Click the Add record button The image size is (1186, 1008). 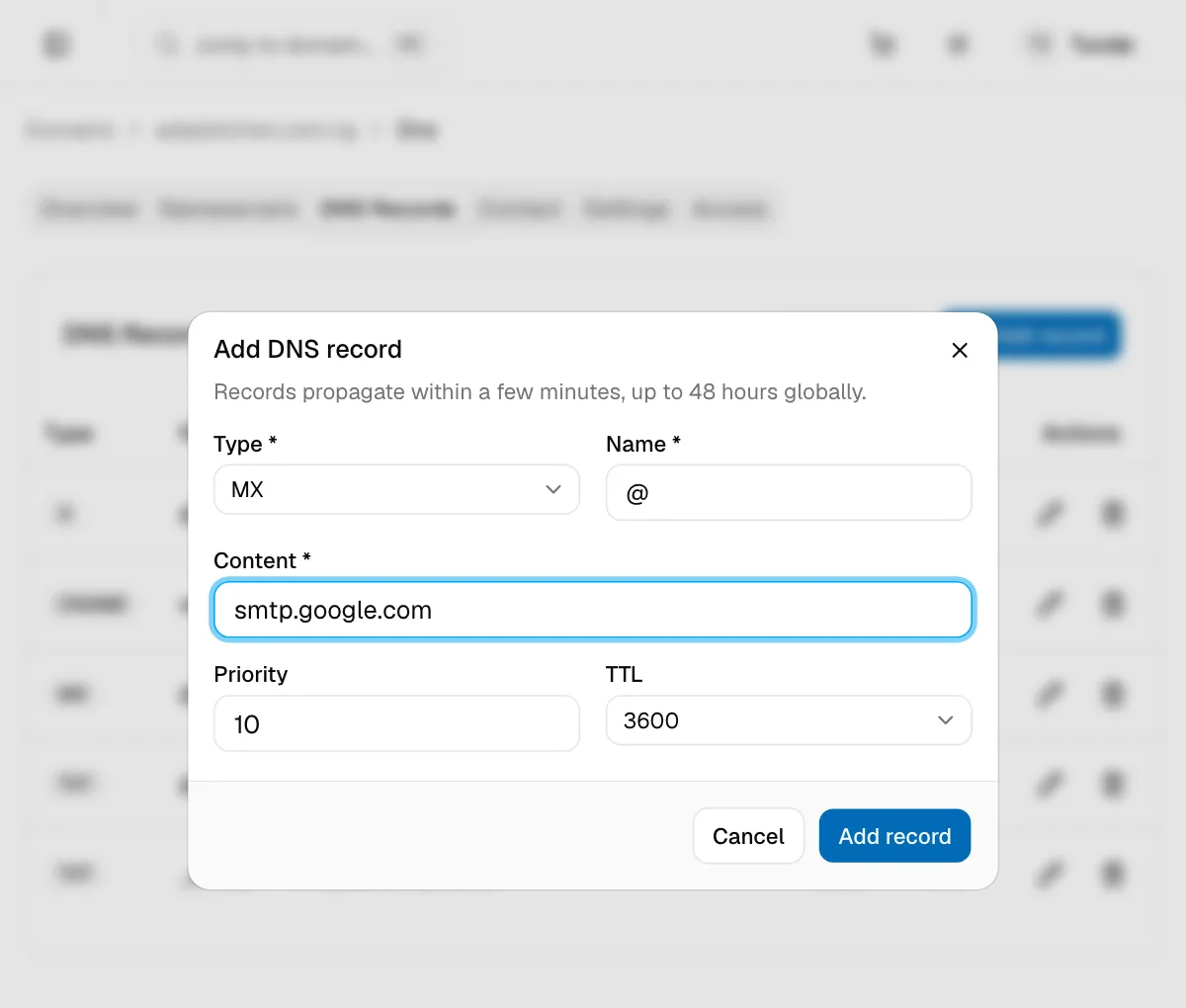(x=894, y=836)
